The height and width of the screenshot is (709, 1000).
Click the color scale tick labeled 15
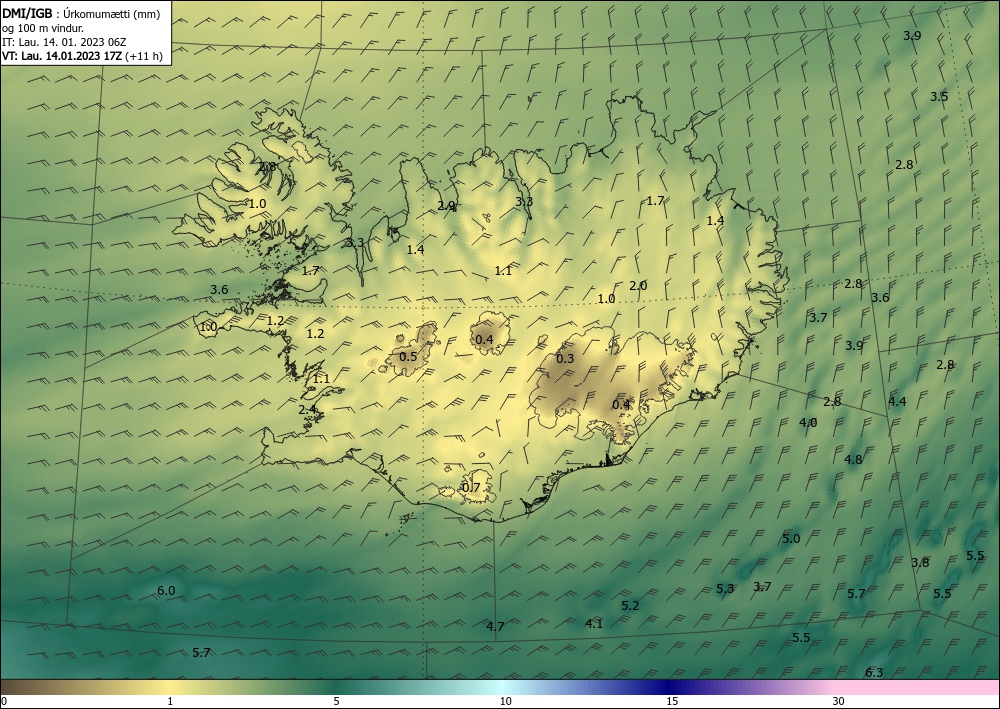(672, 701)
